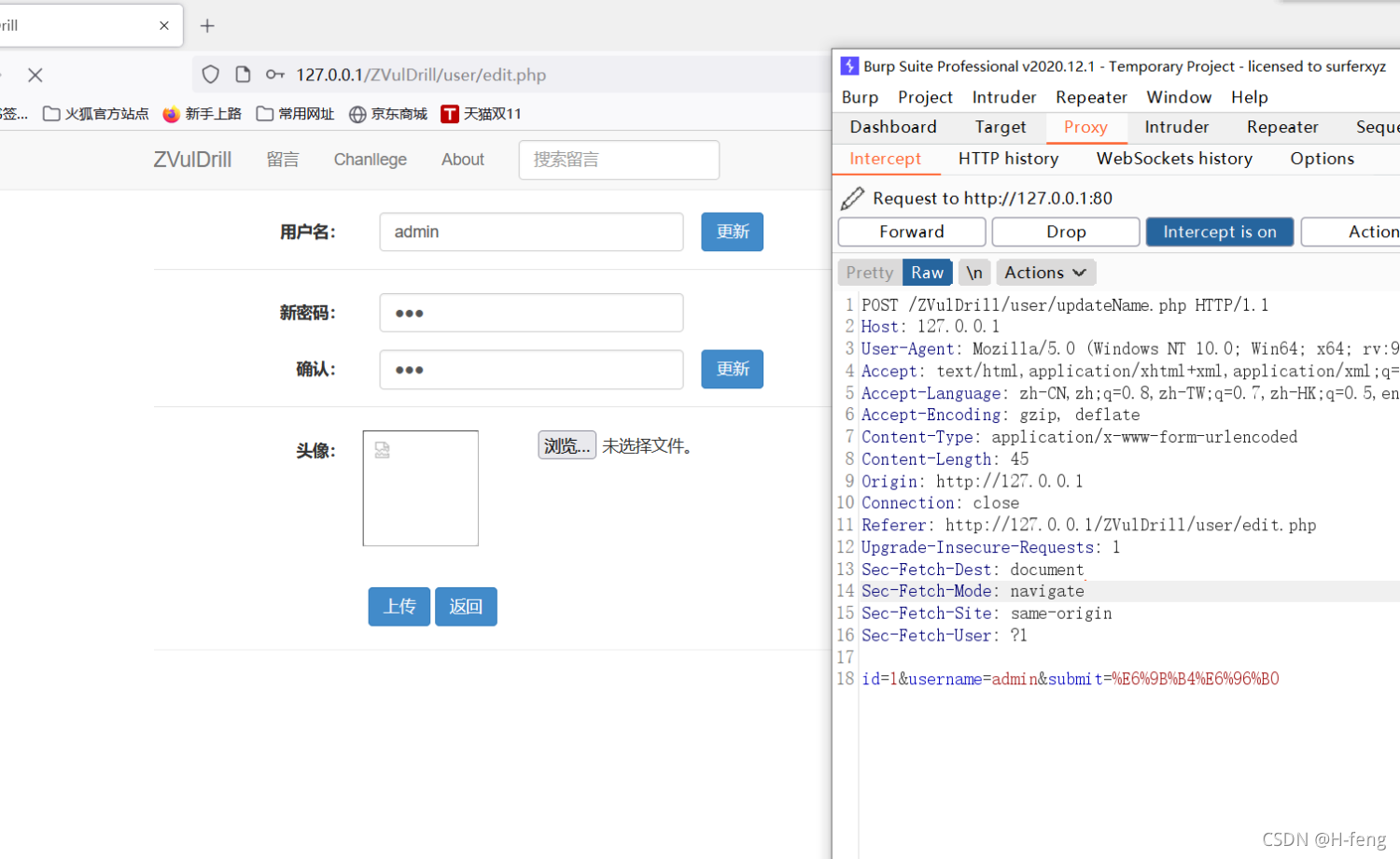This screenshot has height=859, width=1400.
Task: Open the Intruder menu in menu bar
Action: click(1004, 97)
